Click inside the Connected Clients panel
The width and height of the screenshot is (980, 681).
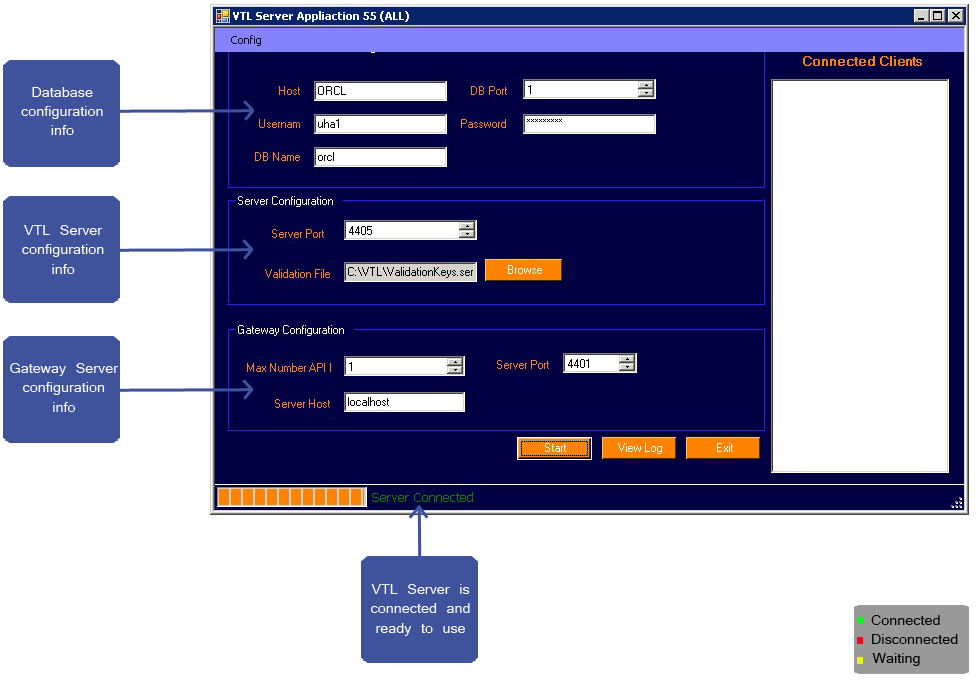[860, 270]
